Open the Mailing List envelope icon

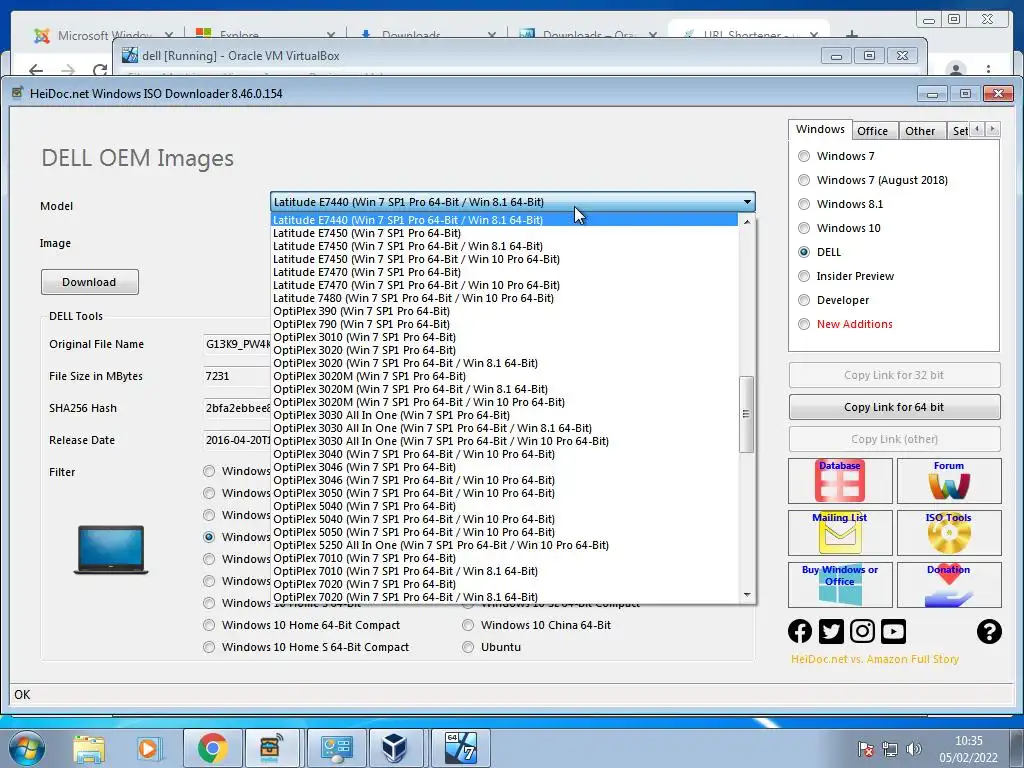tap(840, 532)
